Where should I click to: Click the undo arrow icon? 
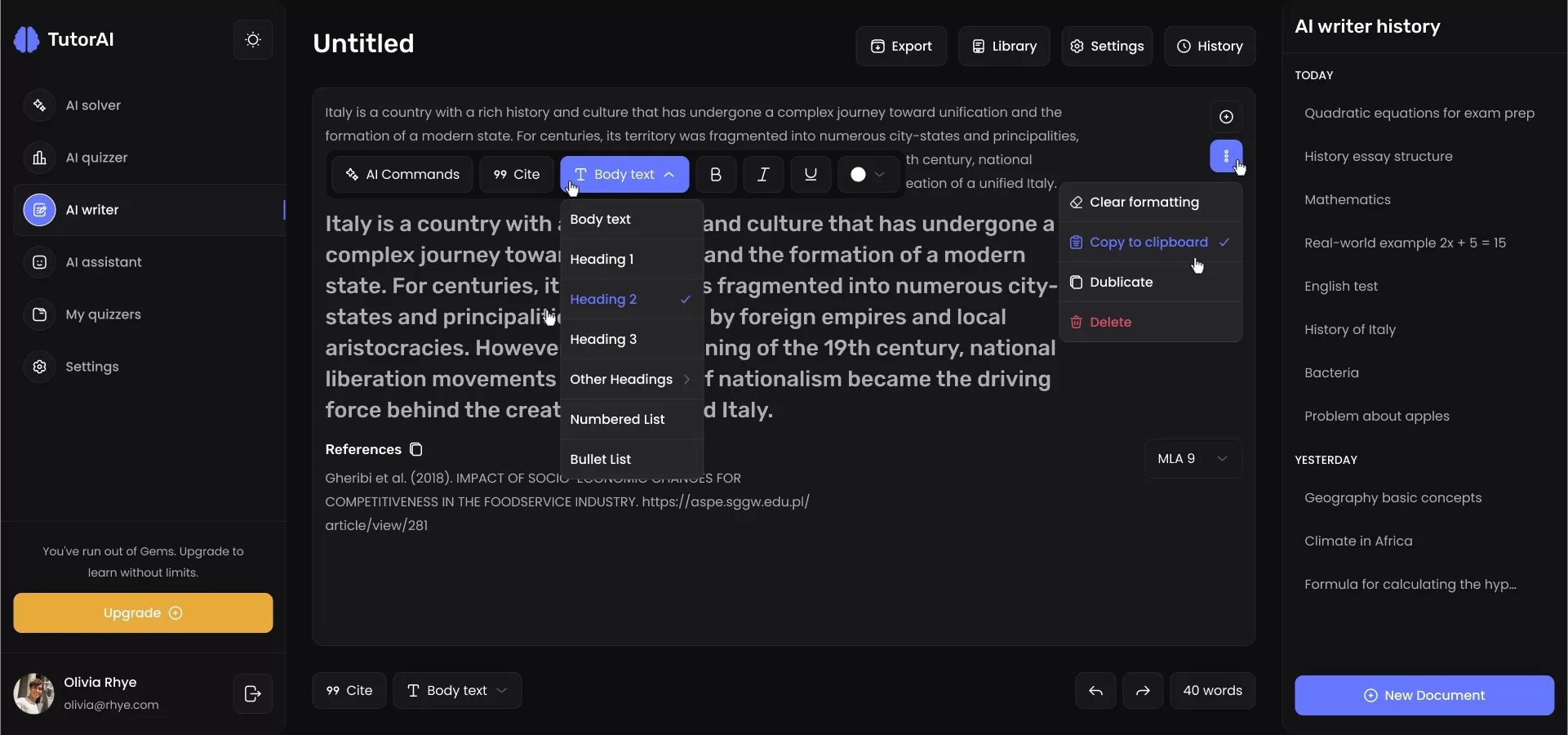tap(1095, 691)
